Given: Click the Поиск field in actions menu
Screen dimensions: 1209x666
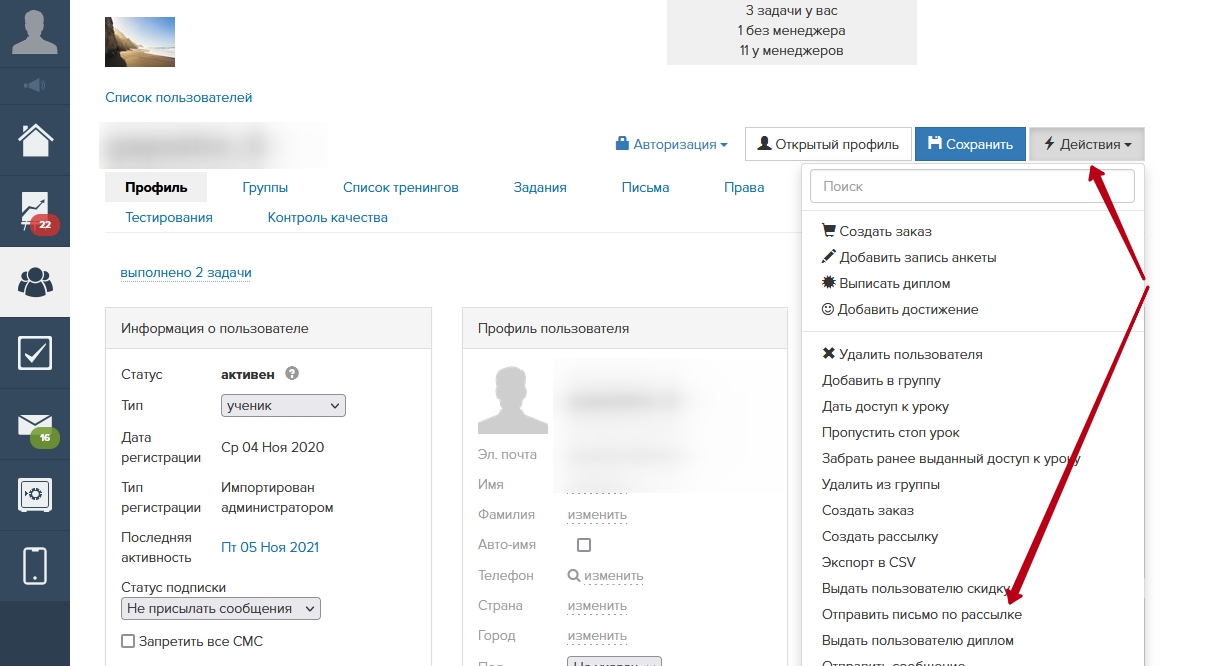Looking at the screenshot, I should (972, 186).
